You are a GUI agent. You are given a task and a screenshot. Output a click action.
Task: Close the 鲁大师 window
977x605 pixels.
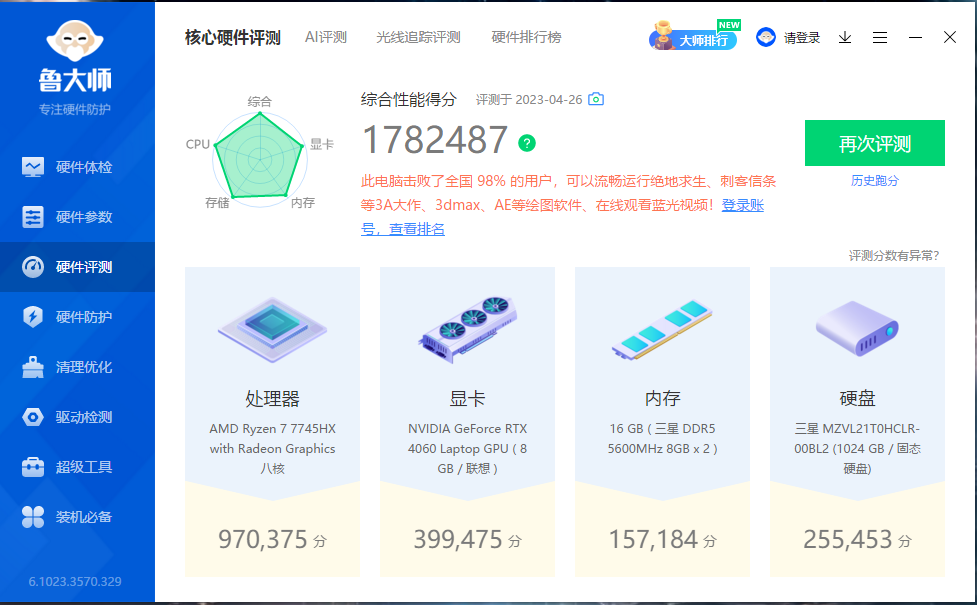click(x=950, y=37)
